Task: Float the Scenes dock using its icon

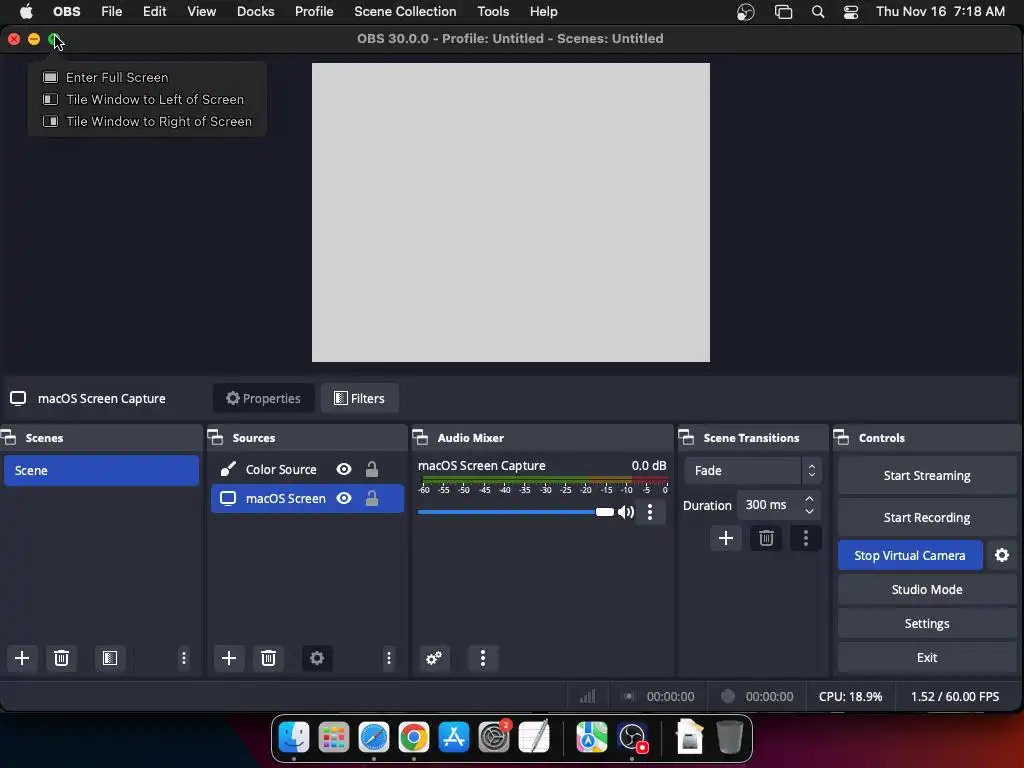Action: click(8, 438)
